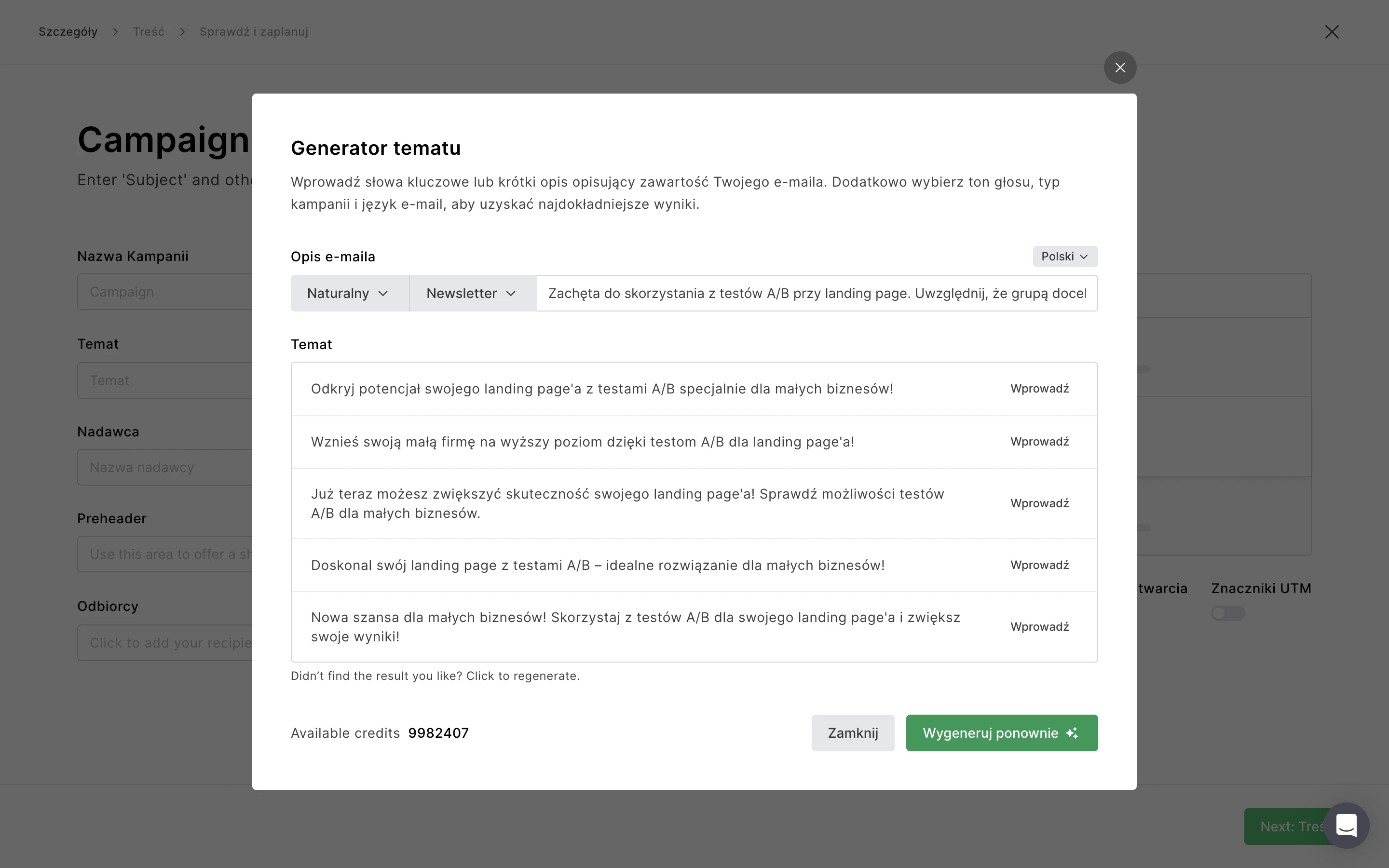Screen dimensions: 1389x868
Task: Open the Polski language dropdown
Action: [x=1065, y=257]
